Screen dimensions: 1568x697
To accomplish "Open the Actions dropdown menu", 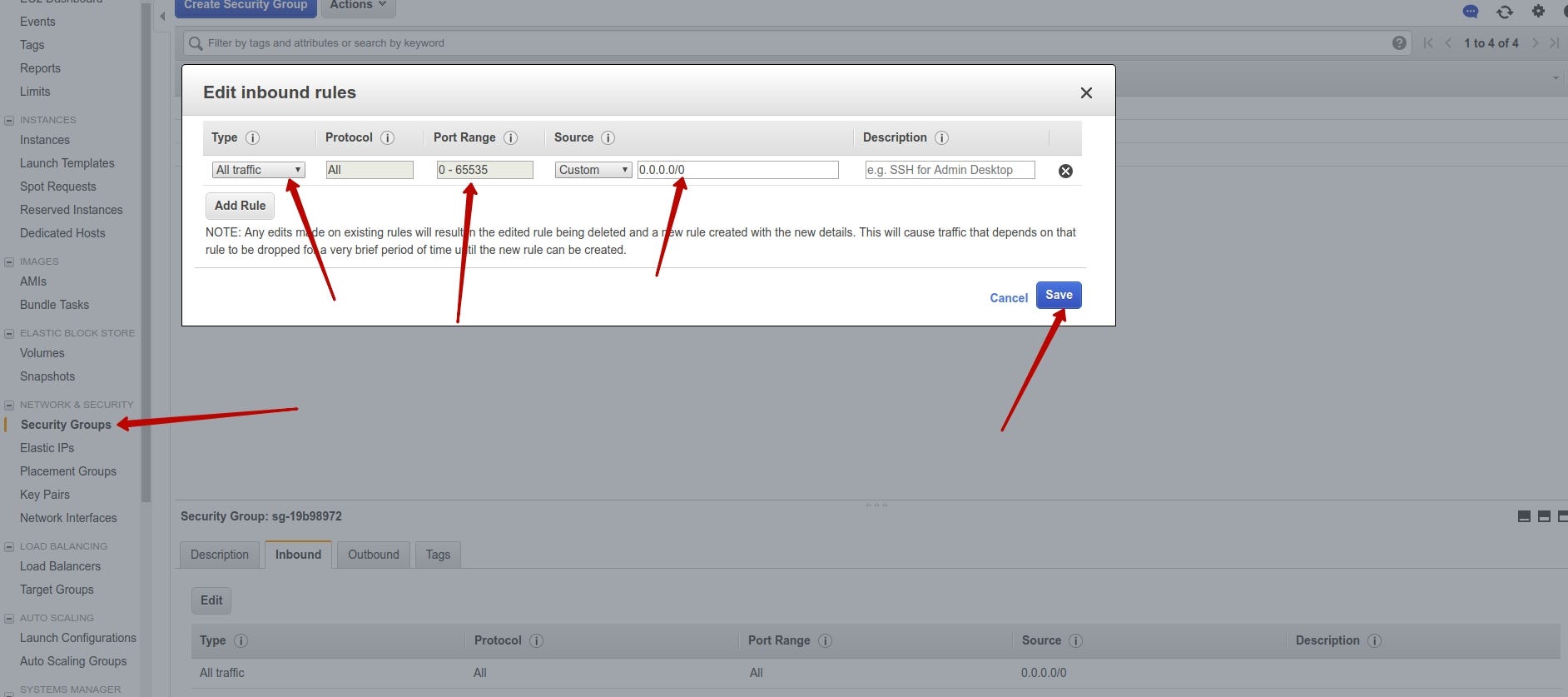I will pyautogui.click(x=358, y=6).
